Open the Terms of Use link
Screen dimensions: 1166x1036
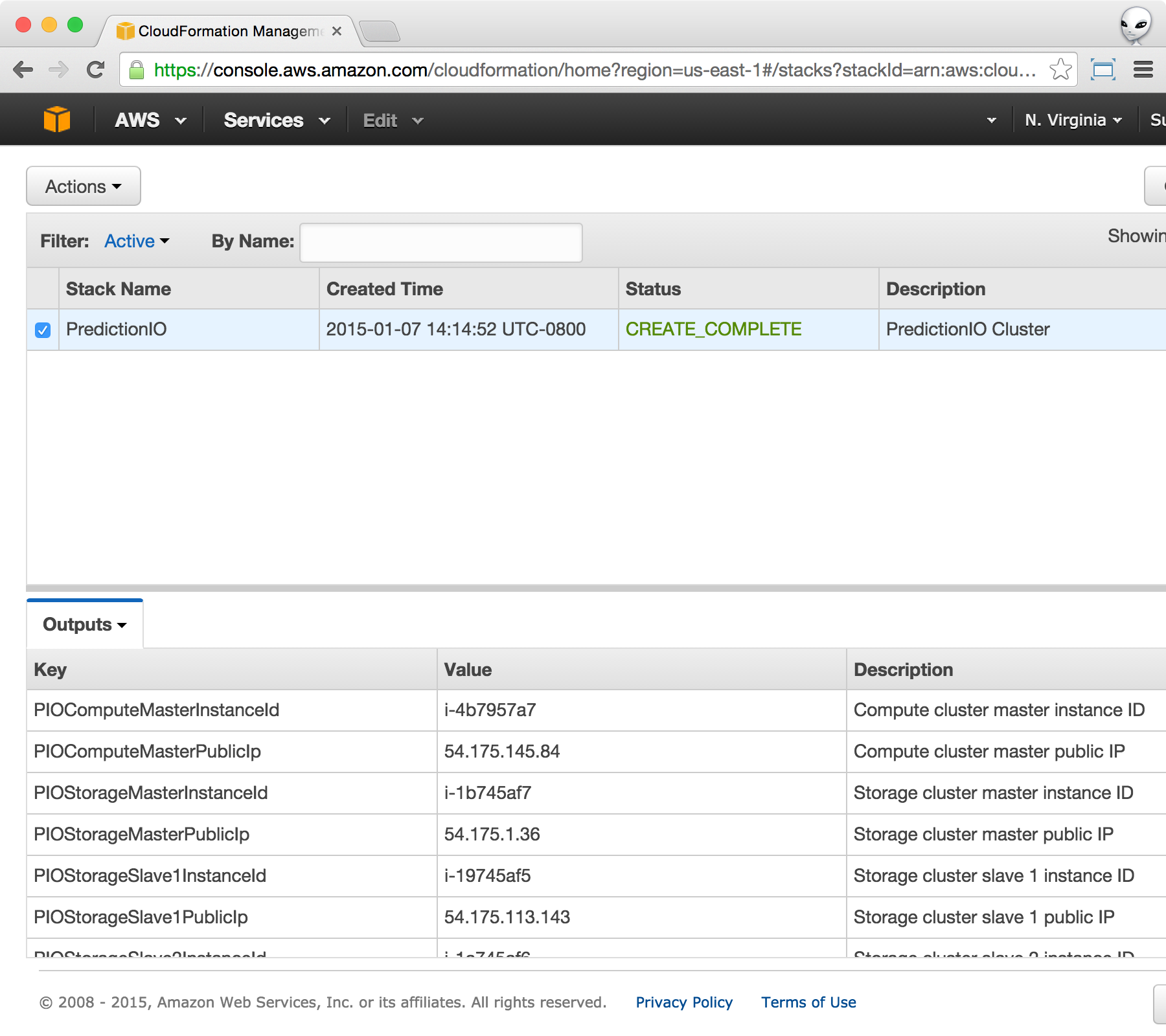pyautogui.click(x=808, y=1002)
